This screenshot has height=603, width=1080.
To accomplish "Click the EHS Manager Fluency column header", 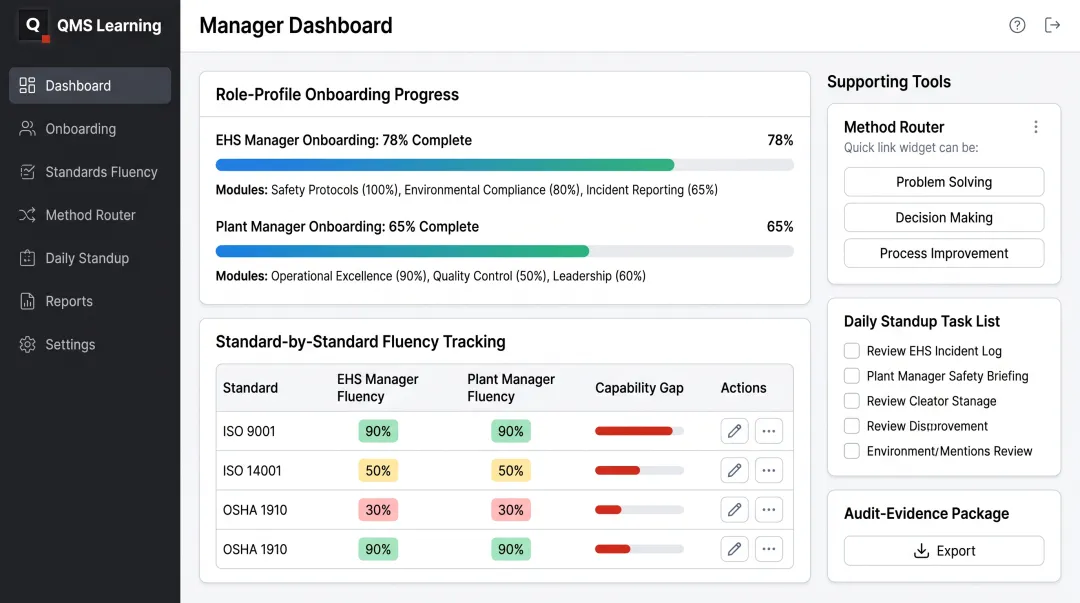I will 377,388.
